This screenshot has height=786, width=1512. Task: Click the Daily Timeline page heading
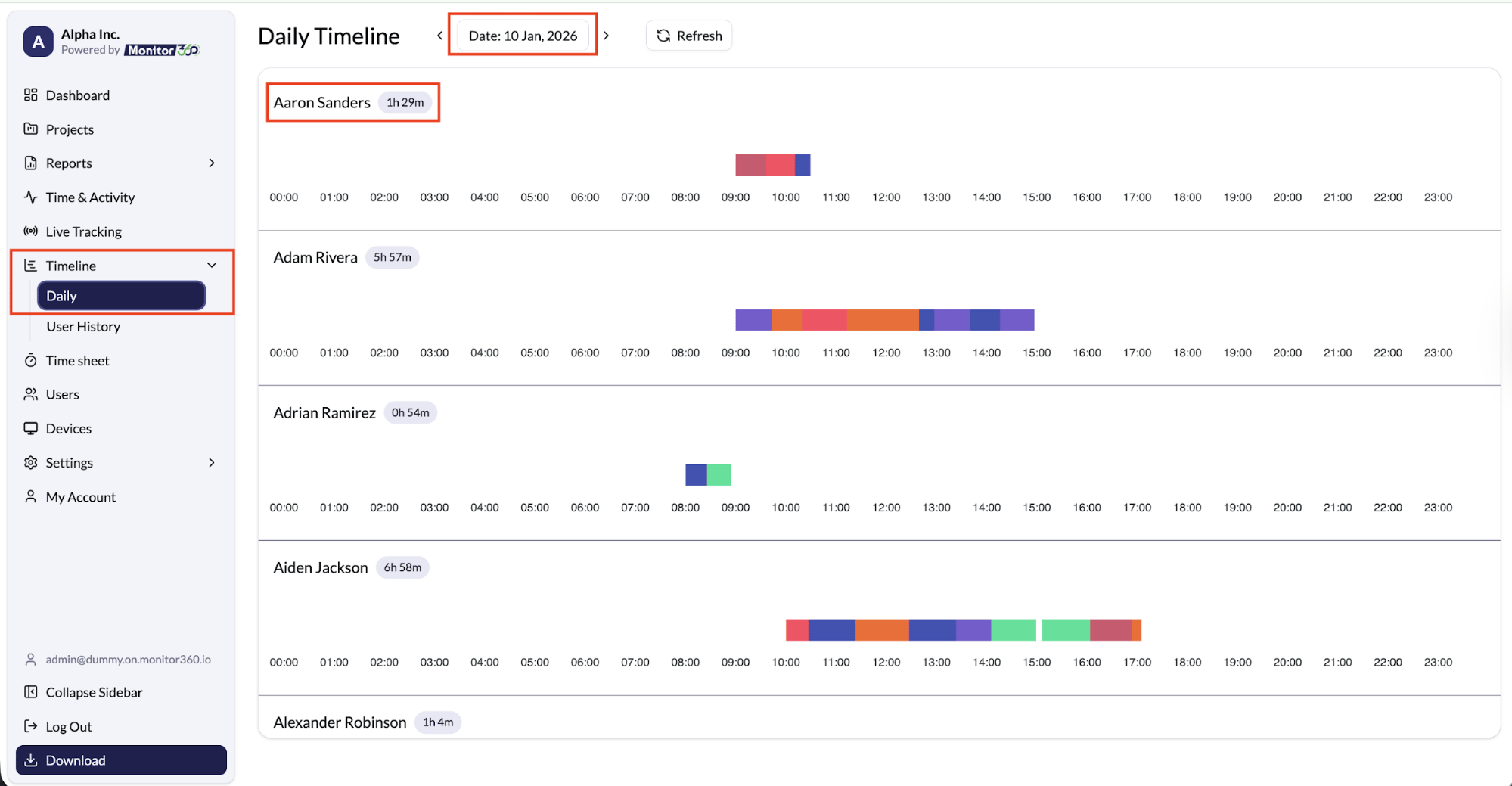pos(329,36)
